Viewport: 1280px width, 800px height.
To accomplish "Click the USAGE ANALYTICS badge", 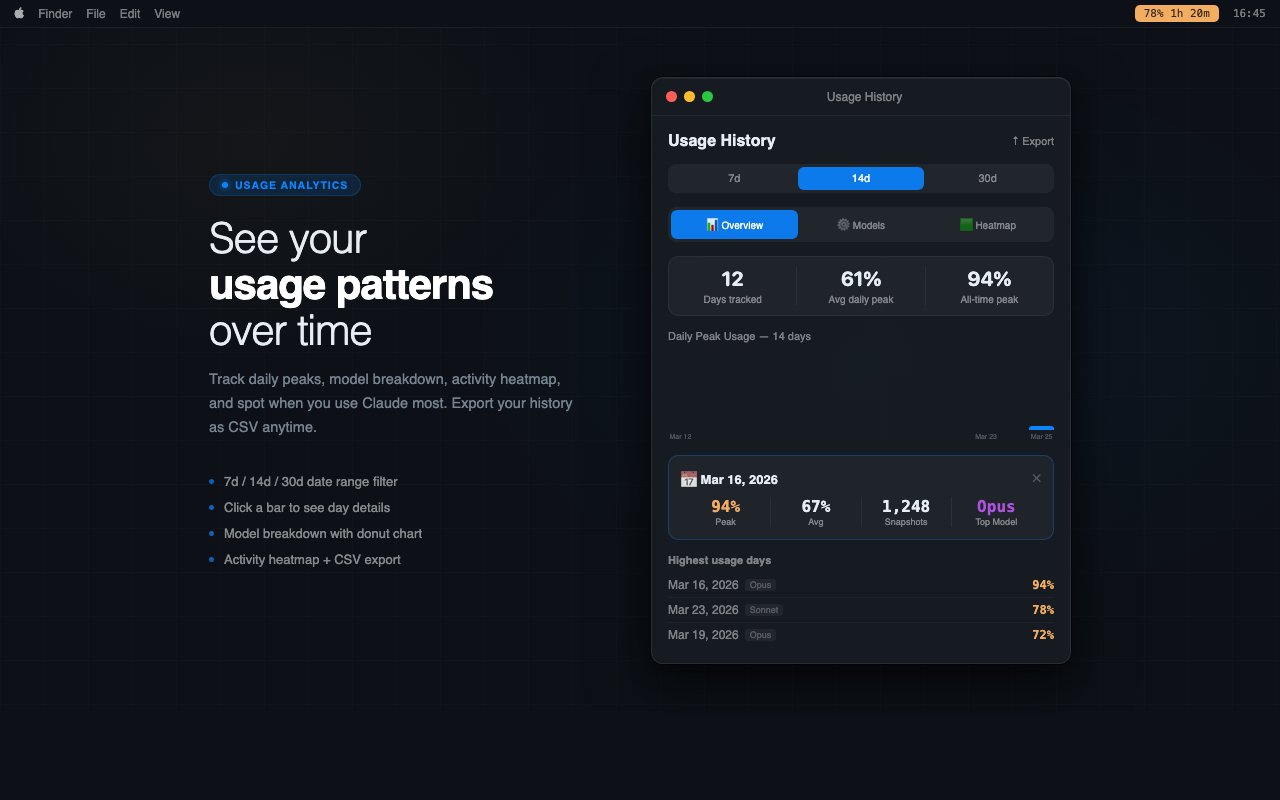I will (x=285, y=184).
